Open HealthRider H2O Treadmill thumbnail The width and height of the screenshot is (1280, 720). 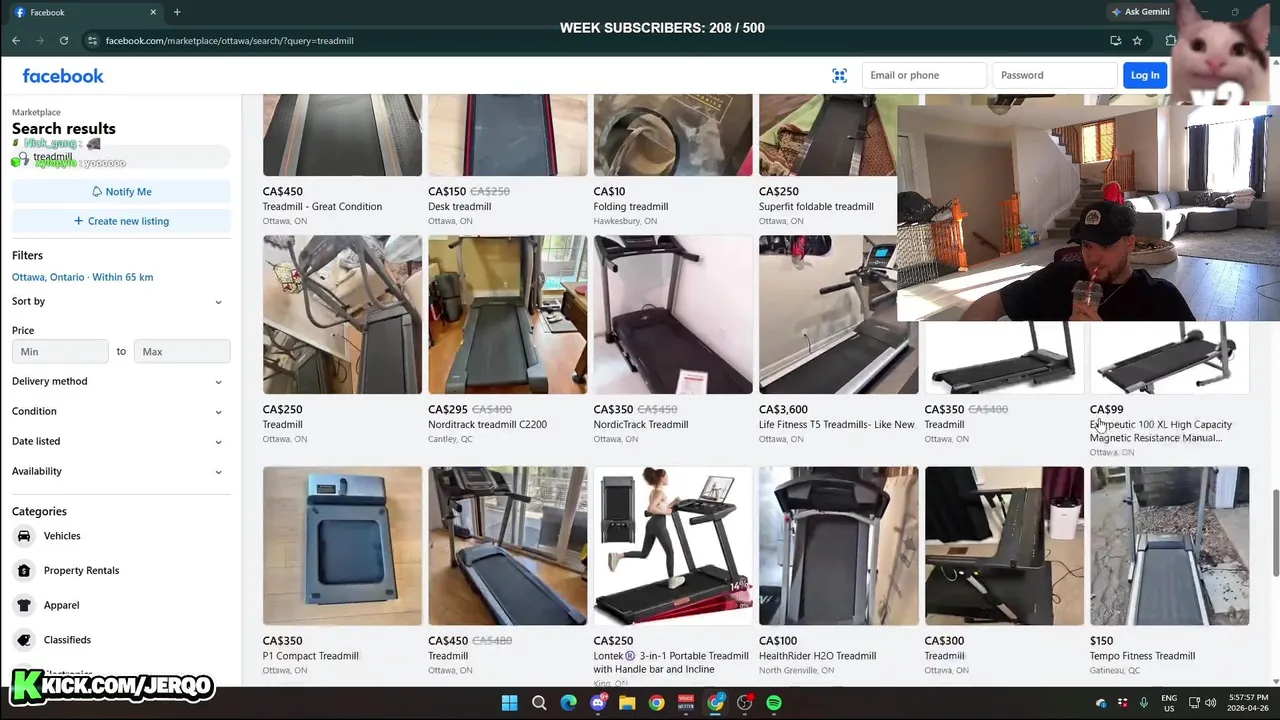pos(838,546)
